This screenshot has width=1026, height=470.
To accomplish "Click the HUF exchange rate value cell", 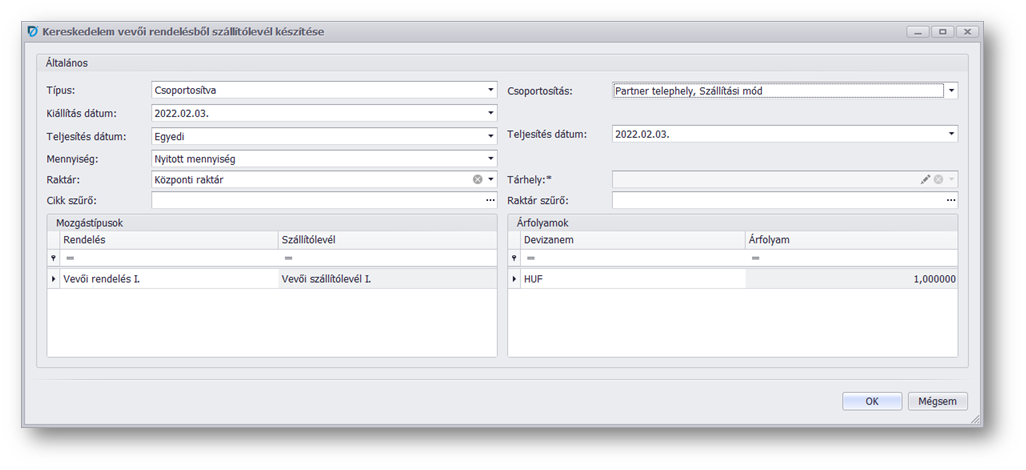I will click(x=850, y=279).
